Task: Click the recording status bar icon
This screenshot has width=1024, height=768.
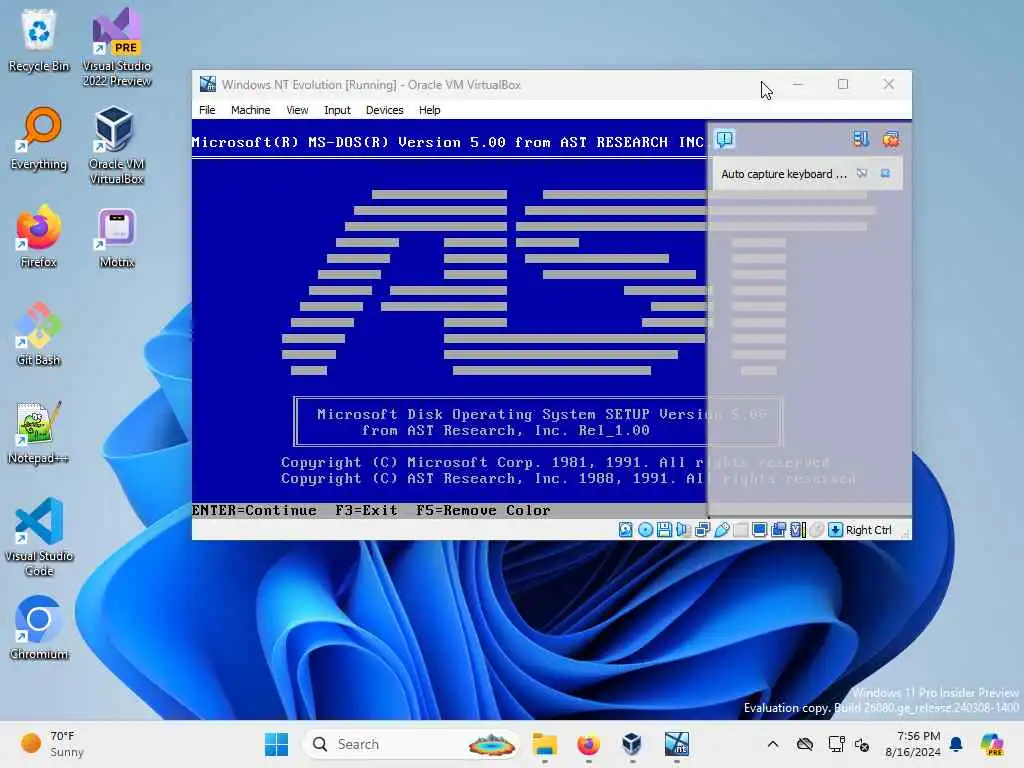Action: (778, 530)
